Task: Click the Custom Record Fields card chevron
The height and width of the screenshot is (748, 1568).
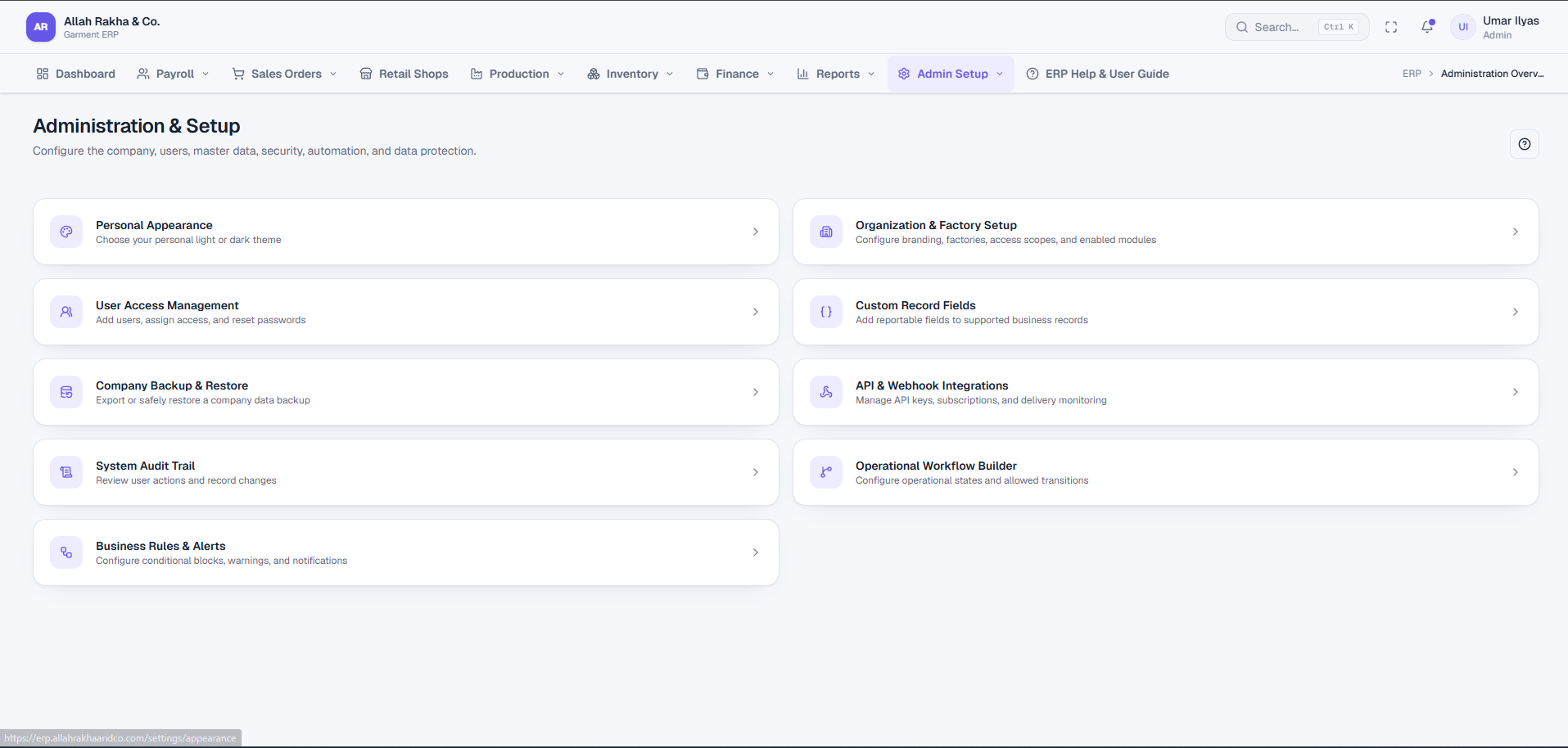Action: click(x=1516, y=312)
